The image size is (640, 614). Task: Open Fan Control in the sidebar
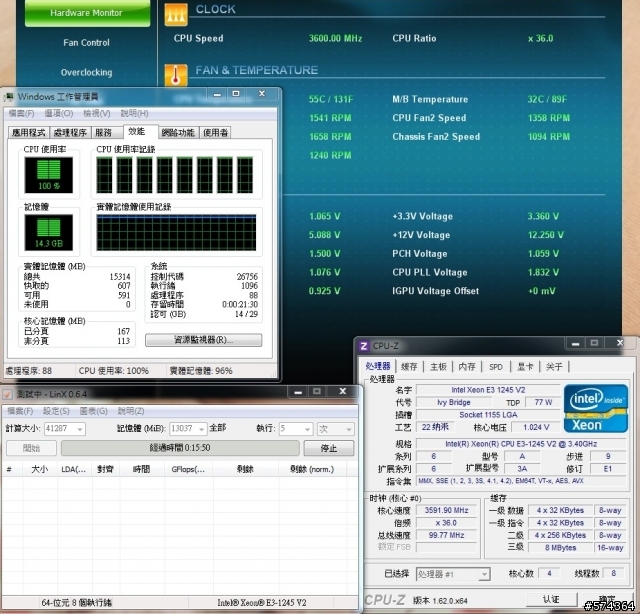[x=87, y=42]
